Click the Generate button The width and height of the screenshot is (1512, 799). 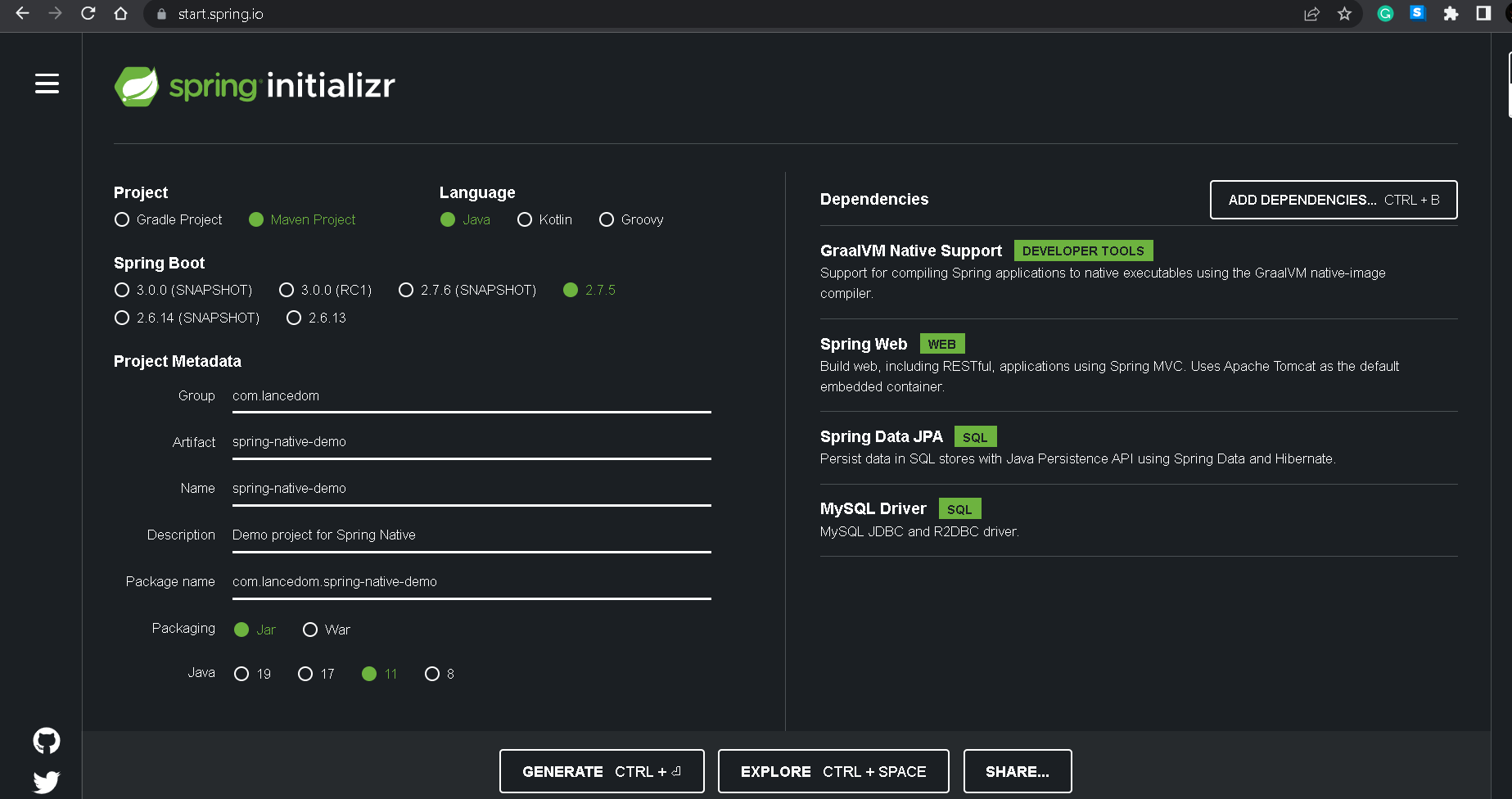(x=602, y=771)
